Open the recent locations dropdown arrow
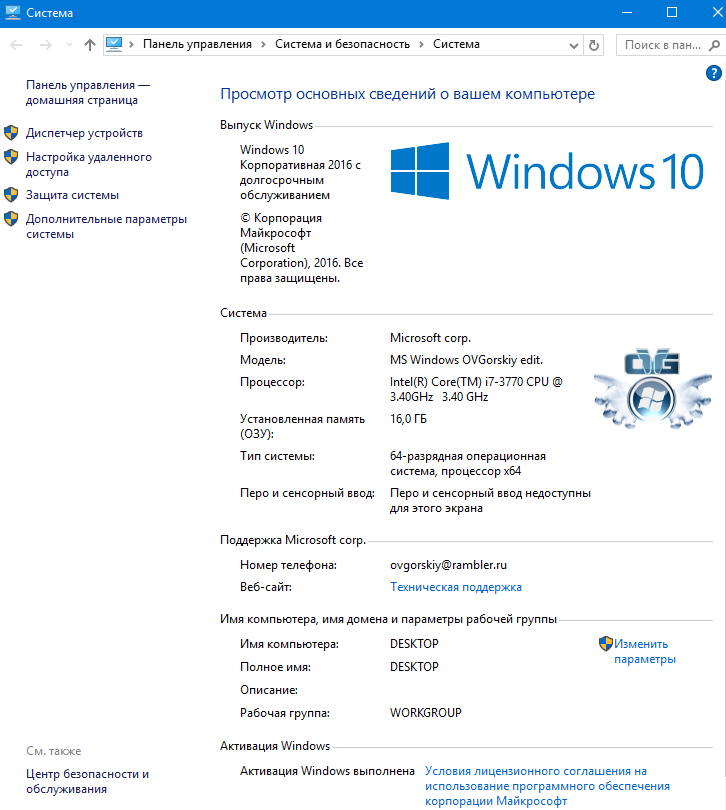Image resolution: width=726 pixels, height=810 pixels. click(69, 45)
